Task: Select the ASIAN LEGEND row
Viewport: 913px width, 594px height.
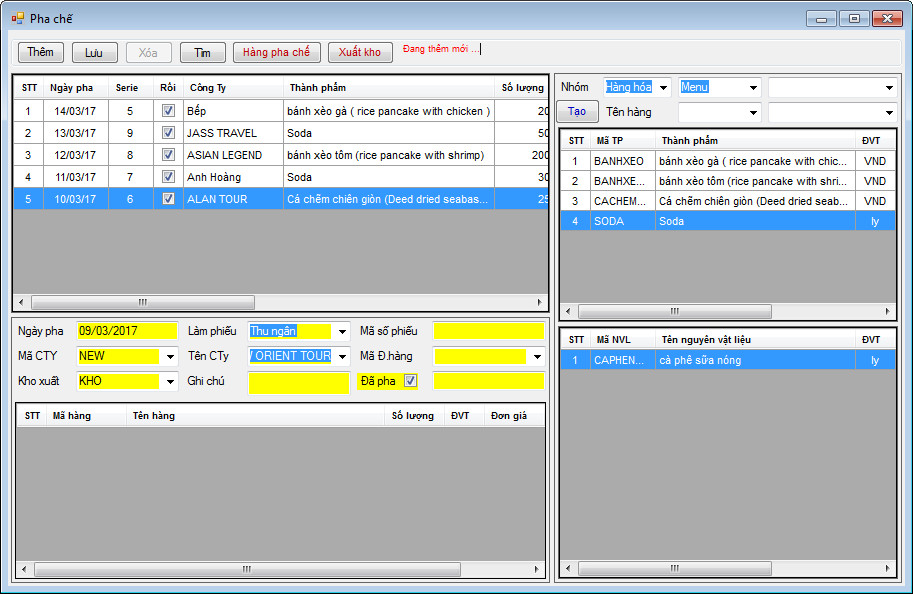Action: click(281, 155)
